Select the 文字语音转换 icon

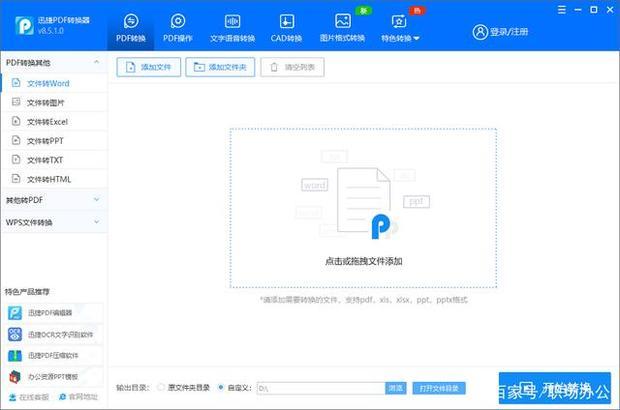pyautogui.click(x=232, y=21)
